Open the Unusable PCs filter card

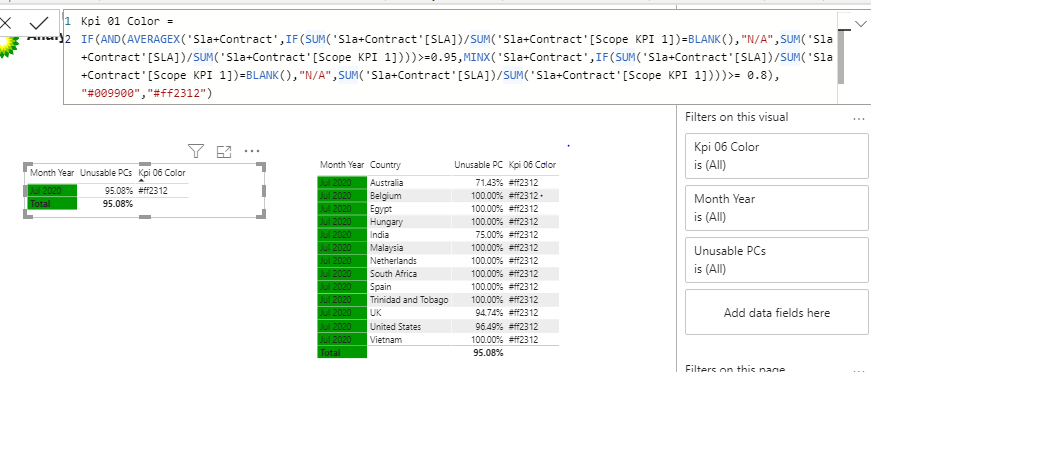777,260
